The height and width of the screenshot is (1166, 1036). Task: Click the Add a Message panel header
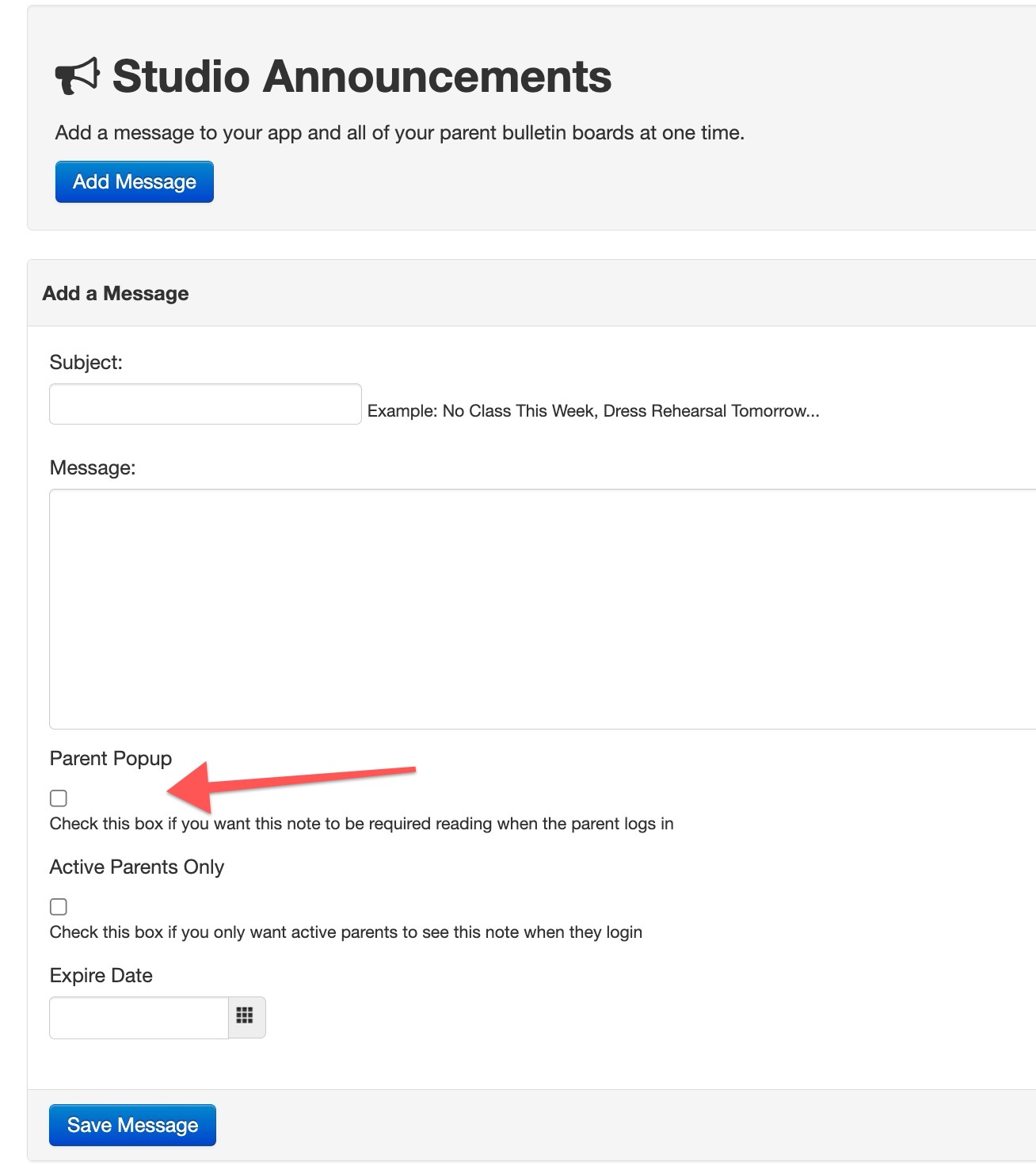[x=531, y=293]
